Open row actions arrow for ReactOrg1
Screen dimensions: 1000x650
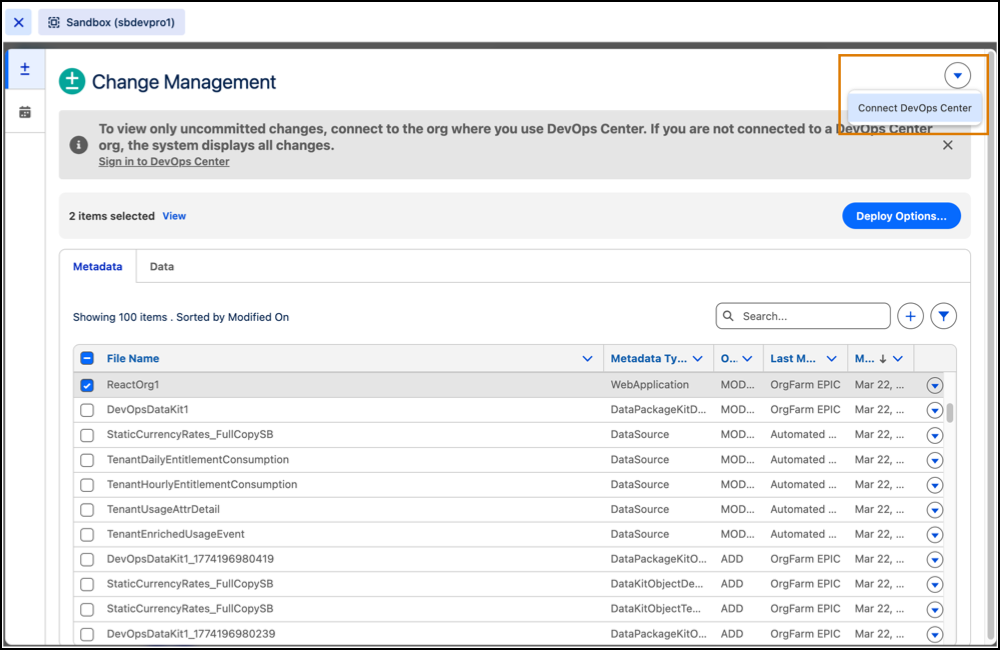(x=934, y=385)
